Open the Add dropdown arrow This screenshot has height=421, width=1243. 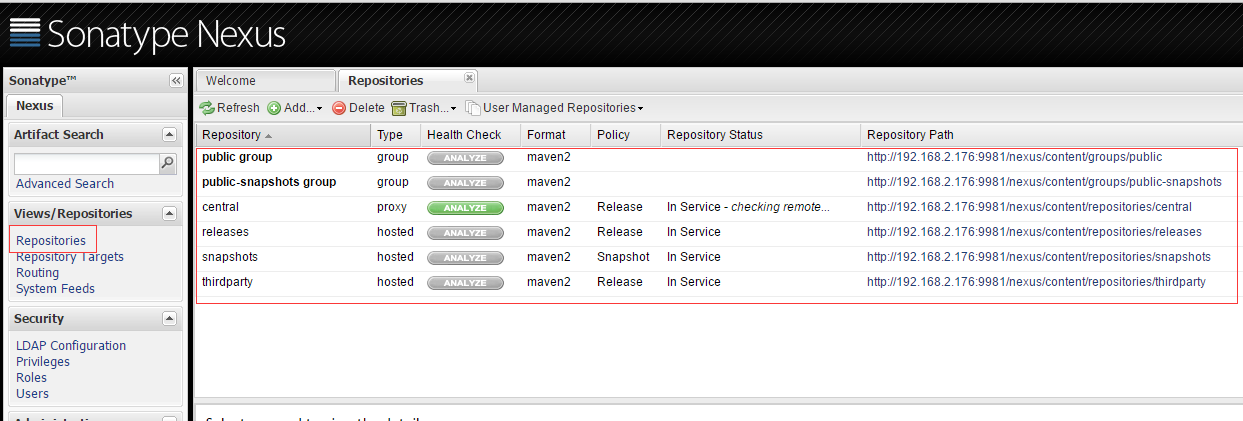(x=320, y=108)
